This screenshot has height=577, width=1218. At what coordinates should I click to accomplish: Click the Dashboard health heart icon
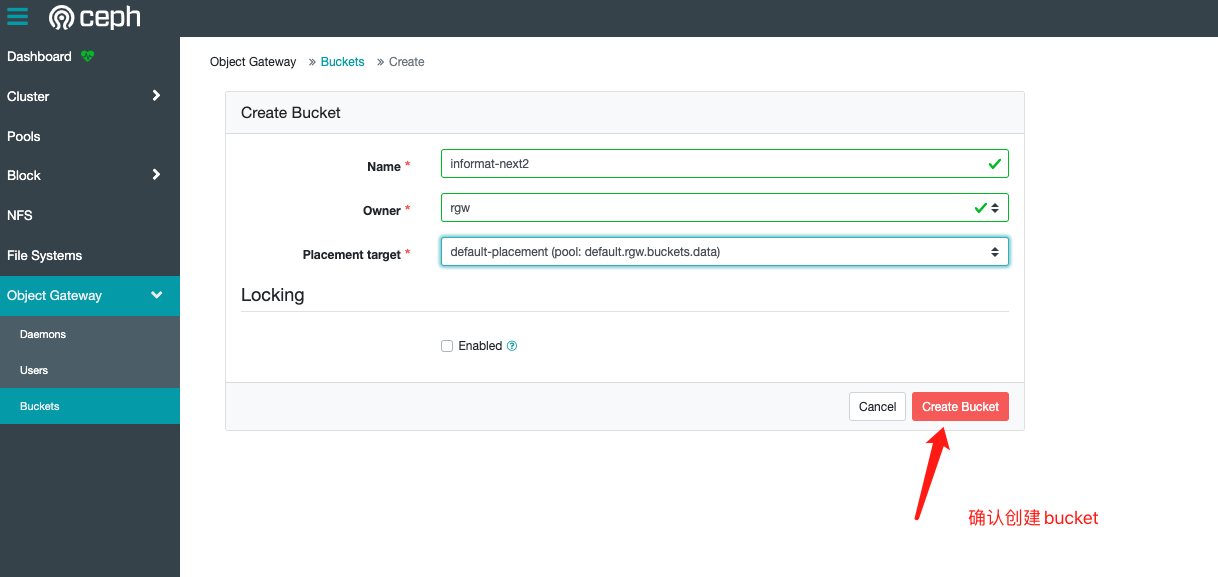(x=88, y=57)
